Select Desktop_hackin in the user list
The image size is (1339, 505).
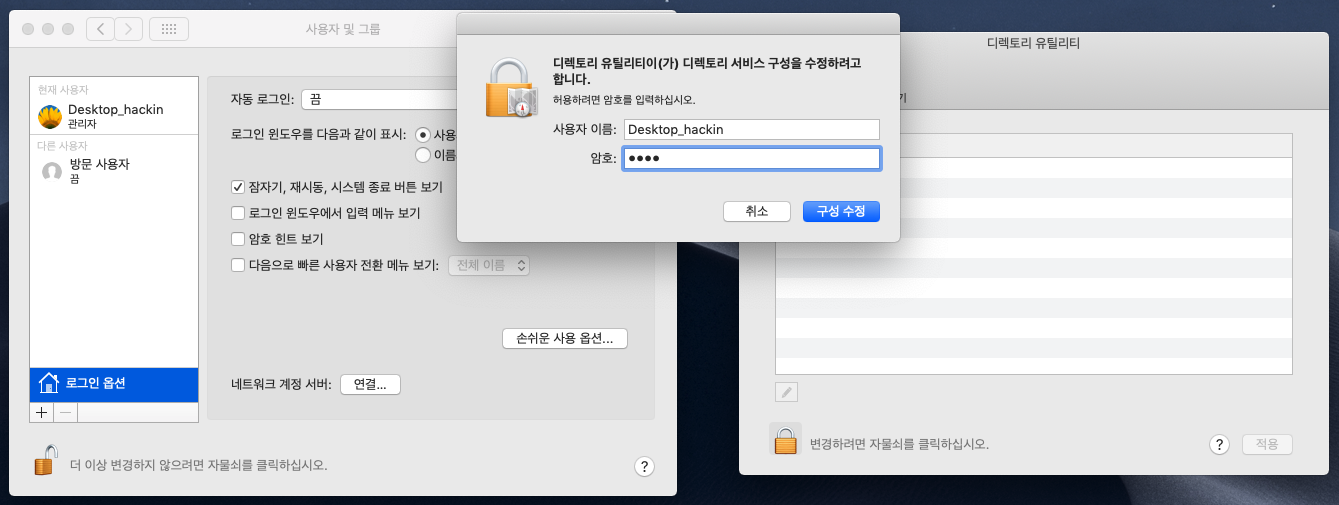click(x=114, y=116)
